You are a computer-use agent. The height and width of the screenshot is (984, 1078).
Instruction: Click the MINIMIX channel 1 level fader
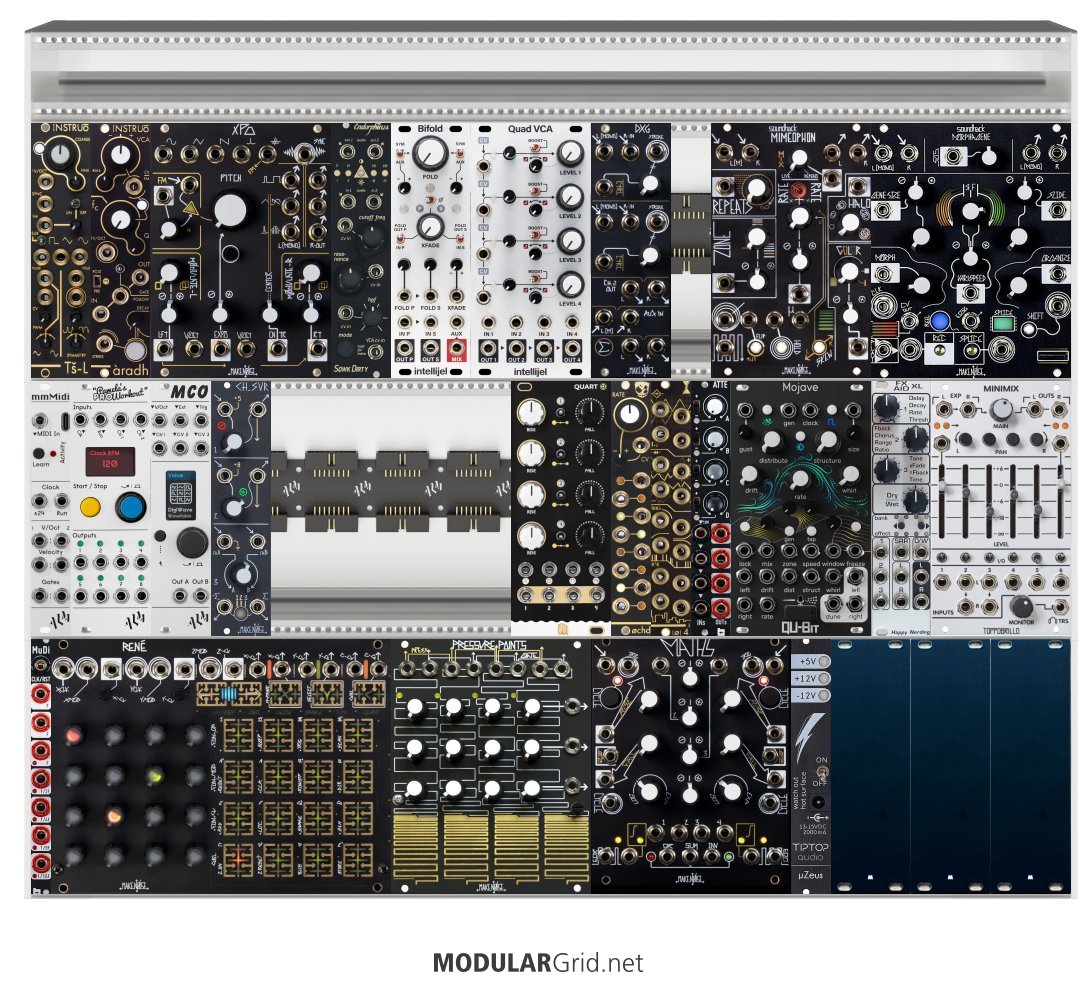[x=943, y=503]
